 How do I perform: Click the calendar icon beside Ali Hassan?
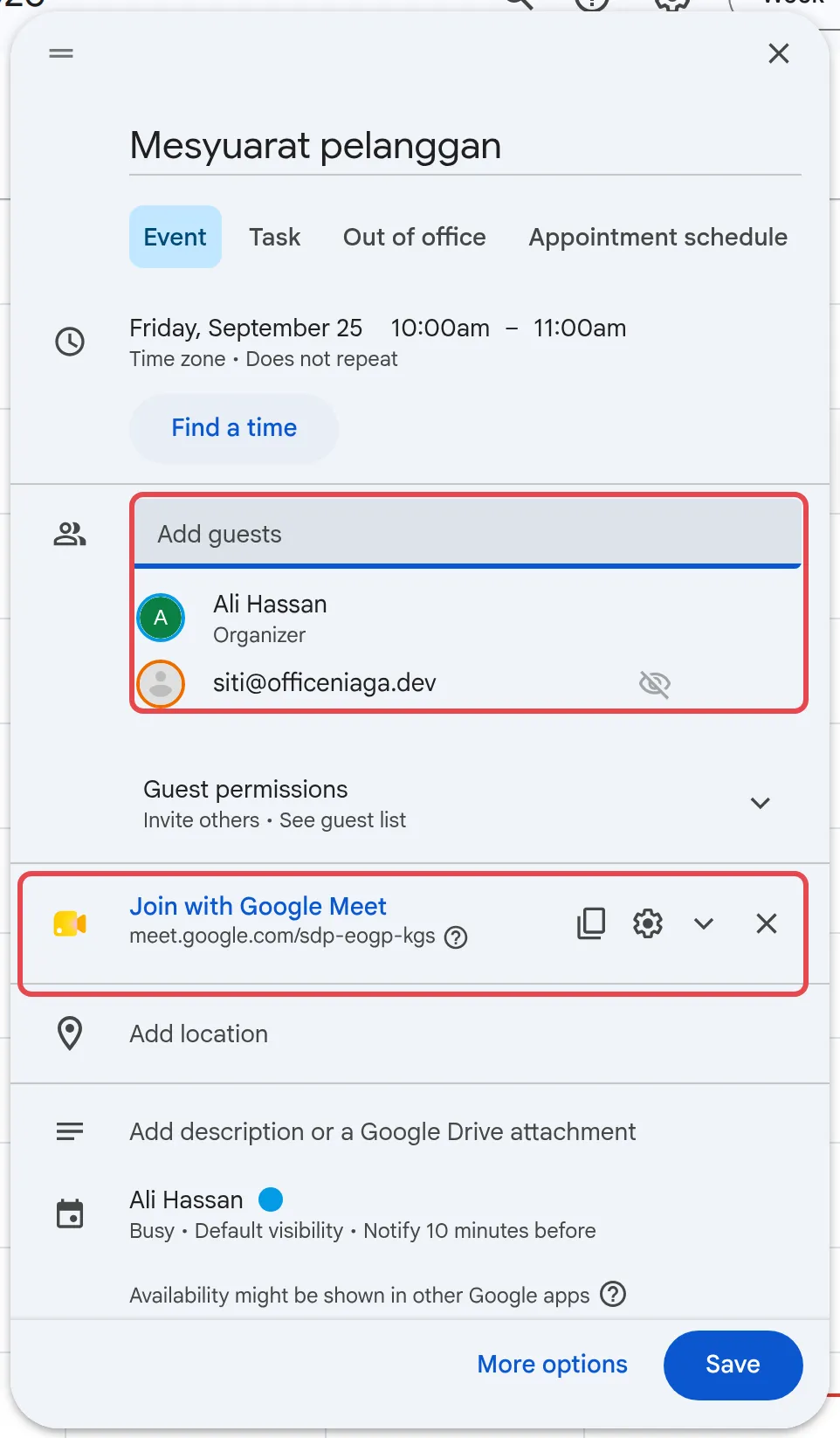70,1213
